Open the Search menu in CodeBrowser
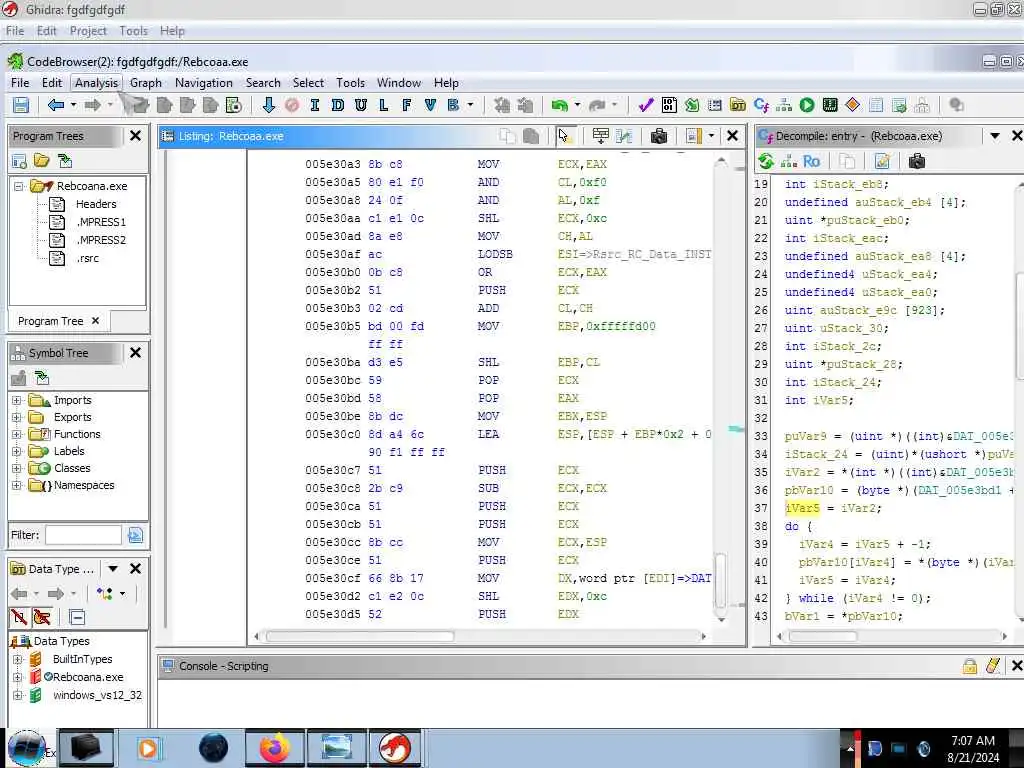 point(263,83)
